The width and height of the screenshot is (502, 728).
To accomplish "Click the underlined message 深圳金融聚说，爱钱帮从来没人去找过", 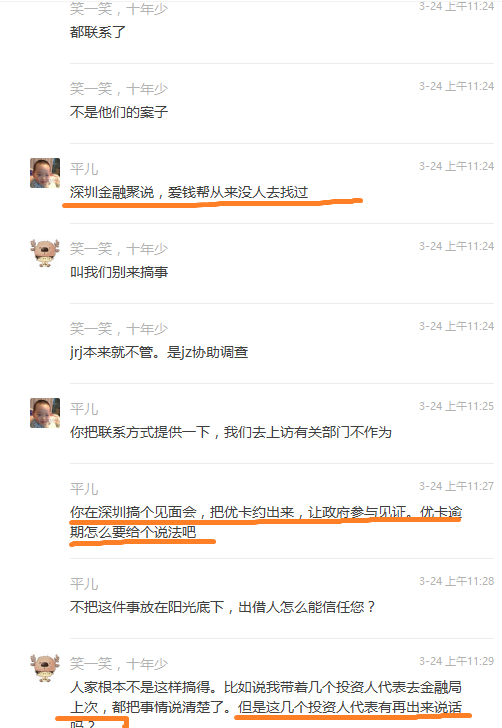I will coord(189,192).
